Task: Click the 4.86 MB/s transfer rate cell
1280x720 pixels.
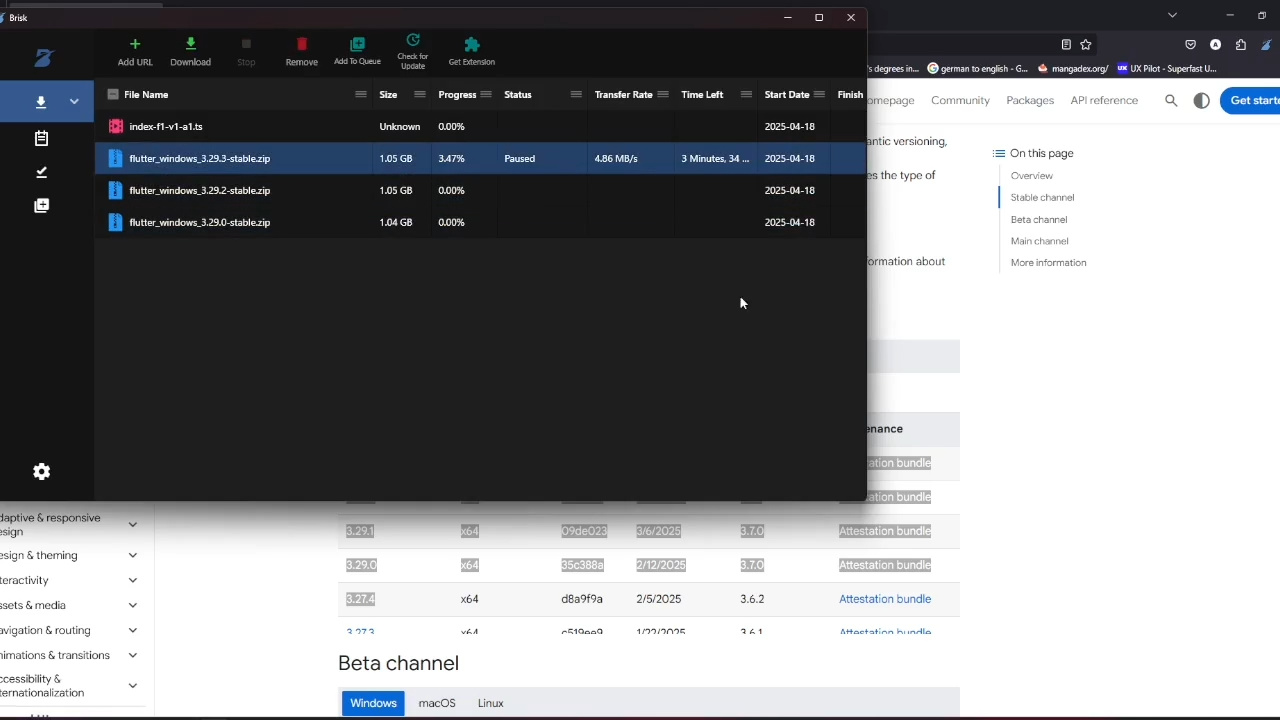Action: (615, 158)
